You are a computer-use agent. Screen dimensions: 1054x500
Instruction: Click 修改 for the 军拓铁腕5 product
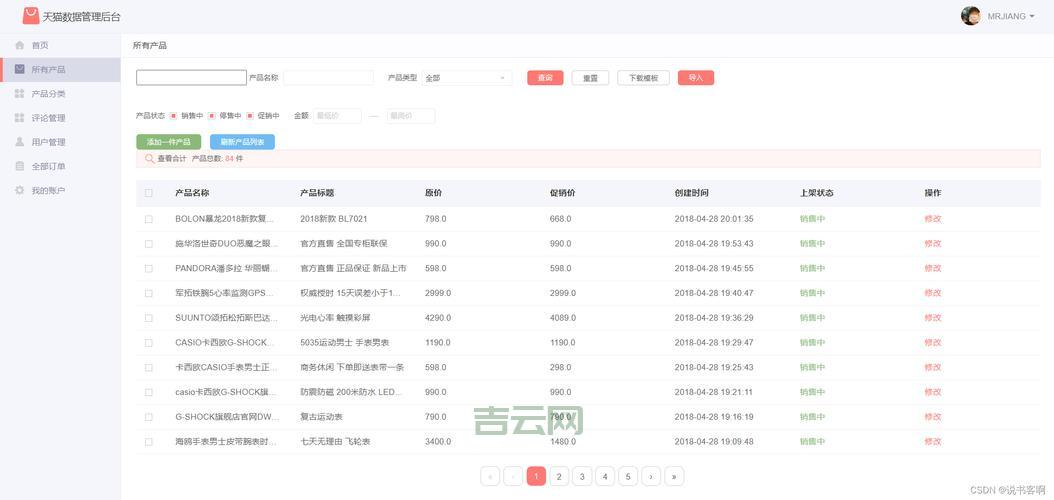[933, 293]
